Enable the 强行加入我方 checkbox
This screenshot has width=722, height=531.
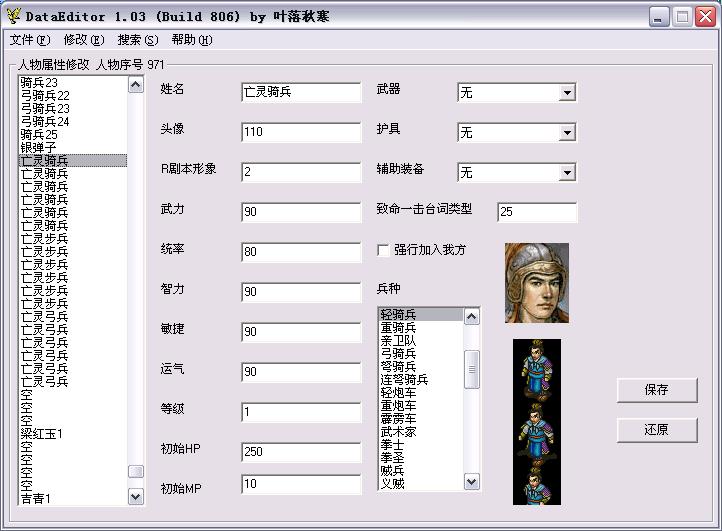(x=383, y=250)
